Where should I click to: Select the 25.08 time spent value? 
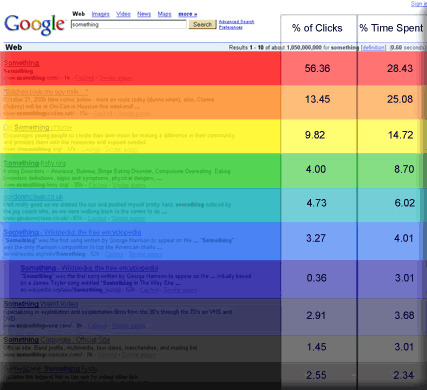coord(400,99)
